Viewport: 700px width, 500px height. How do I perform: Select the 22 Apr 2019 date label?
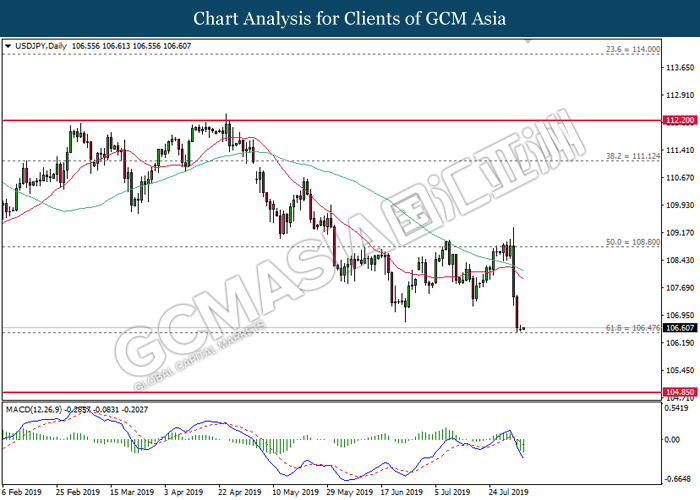tap(240, 492)
